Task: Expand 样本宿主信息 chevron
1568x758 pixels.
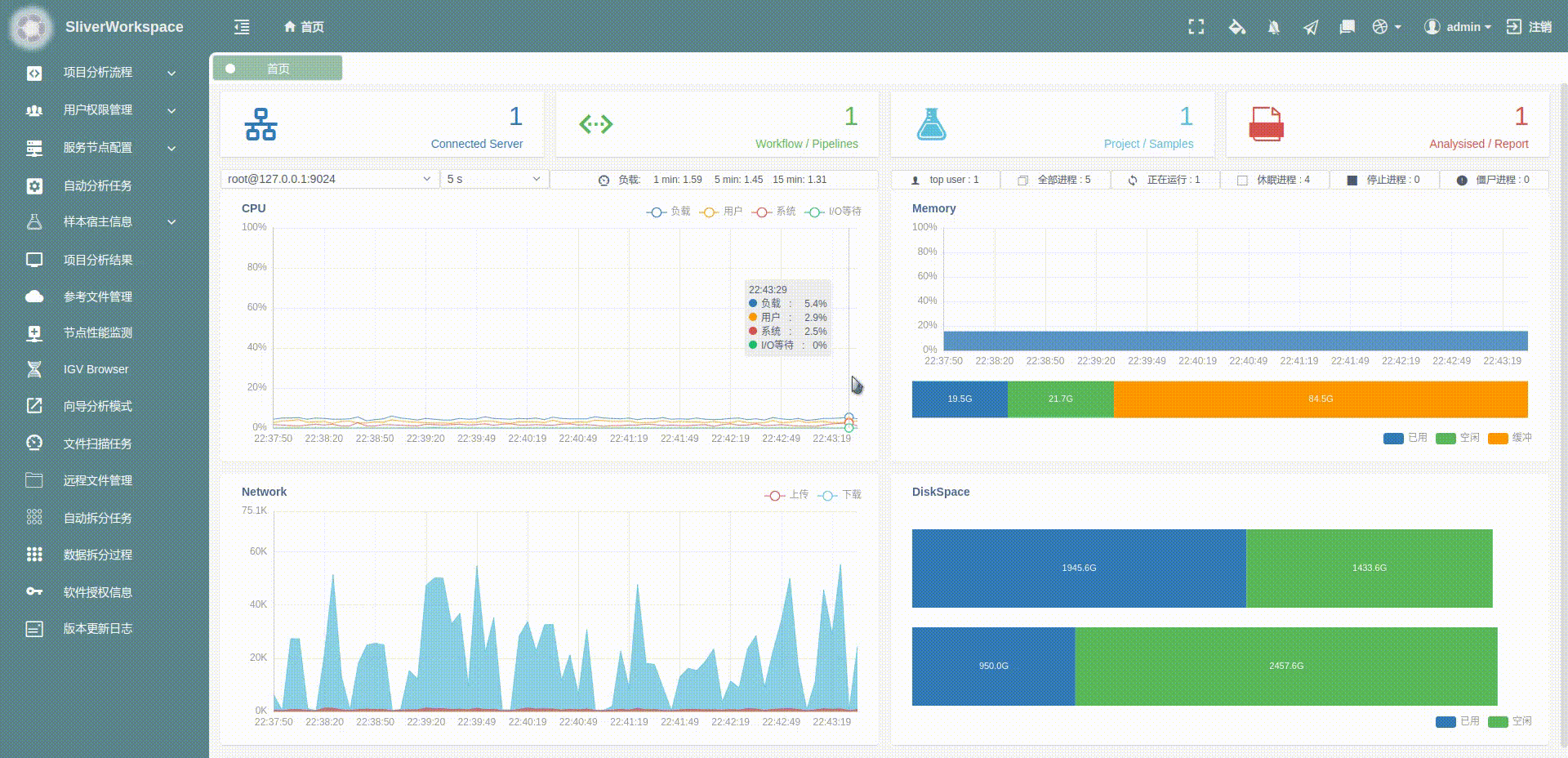Action: [171, 222]
